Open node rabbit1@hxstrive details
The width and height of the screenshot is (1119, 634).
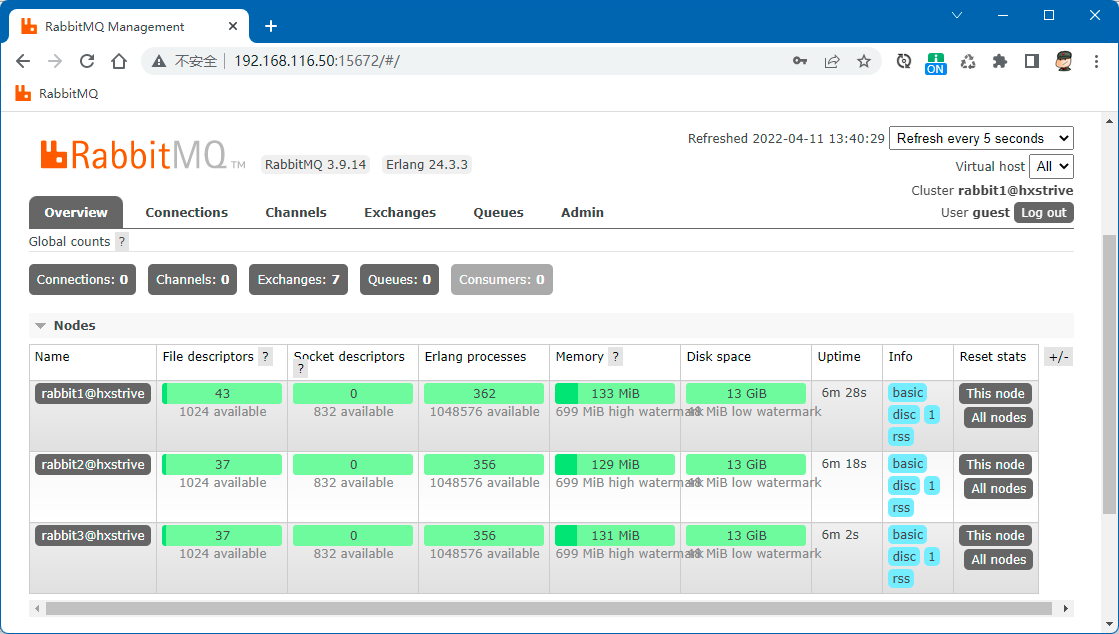click(93, 393)
